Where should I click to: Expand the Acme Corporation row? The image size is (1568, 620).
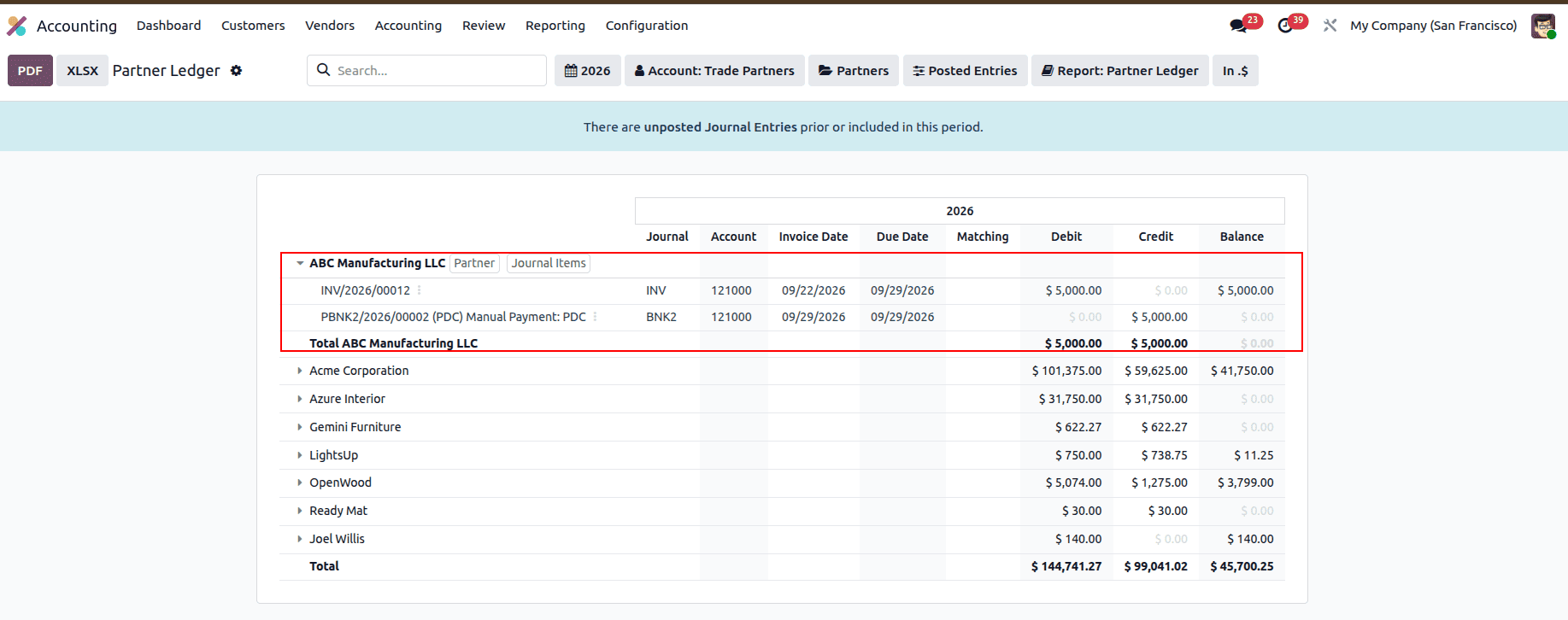[x=300, y=371]
